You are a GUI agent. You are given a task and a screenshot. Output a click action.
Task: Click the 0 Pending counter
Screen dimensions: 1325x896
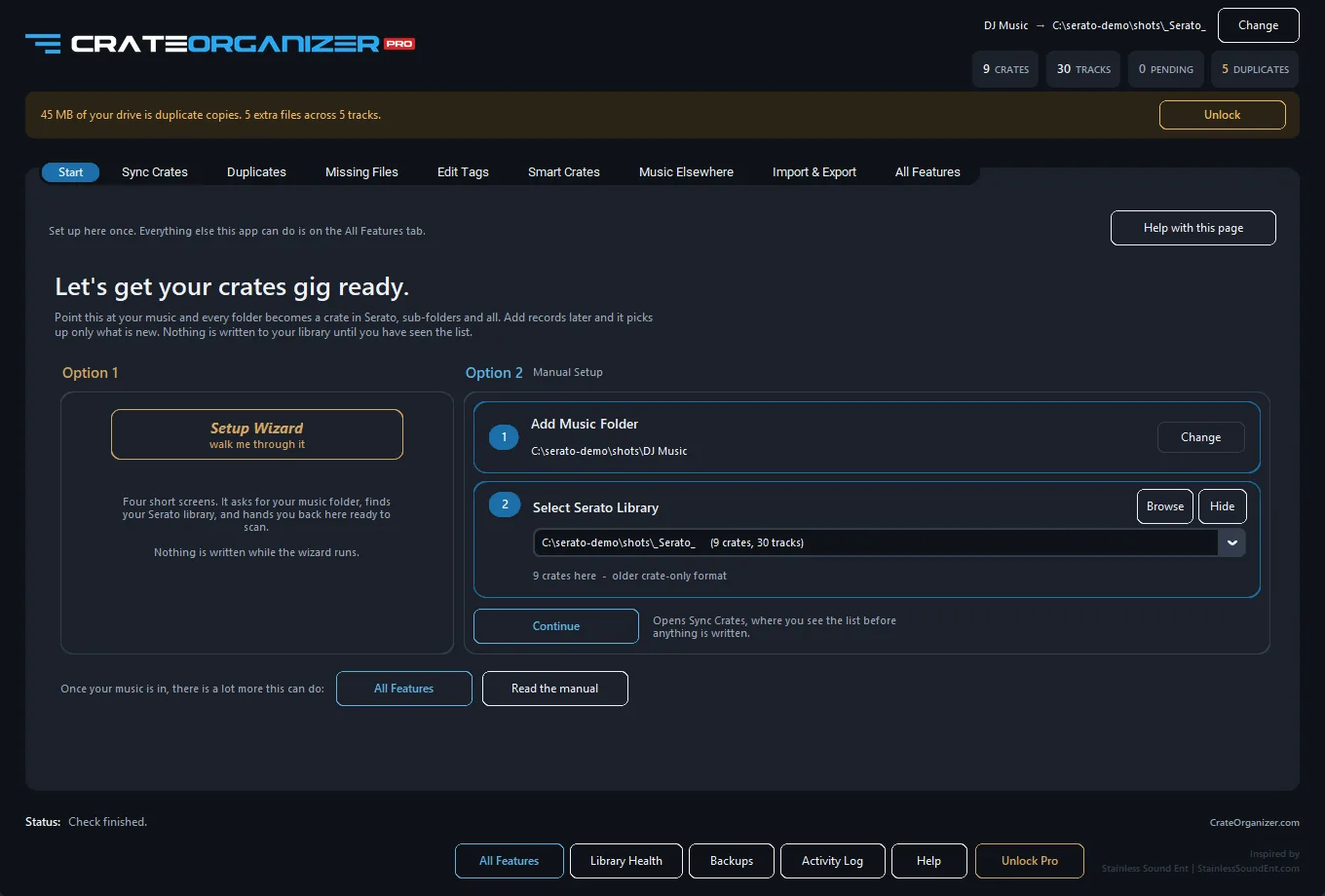click(x=1166, y=69)
